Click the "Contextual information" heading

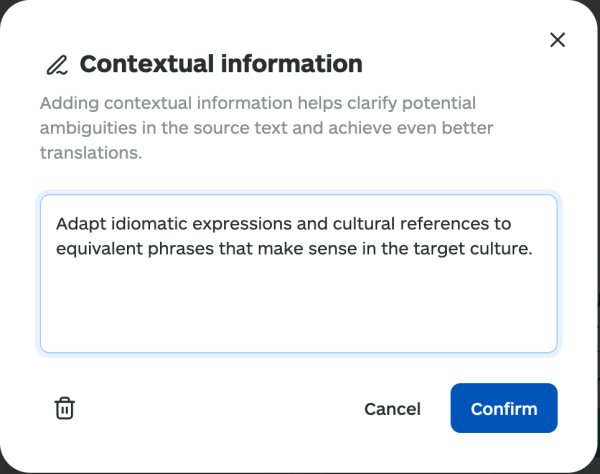(221, 64)
